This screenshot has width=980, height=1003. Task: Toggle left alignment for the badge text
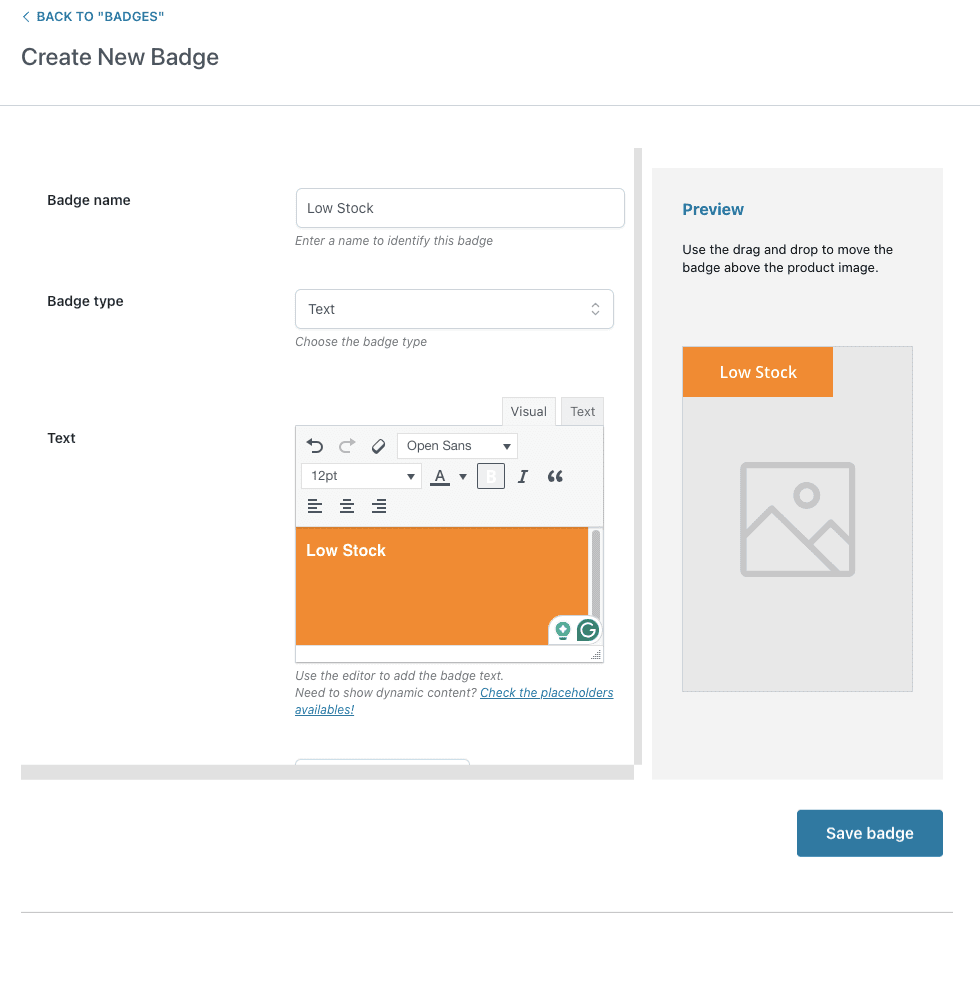click(315, 506)
